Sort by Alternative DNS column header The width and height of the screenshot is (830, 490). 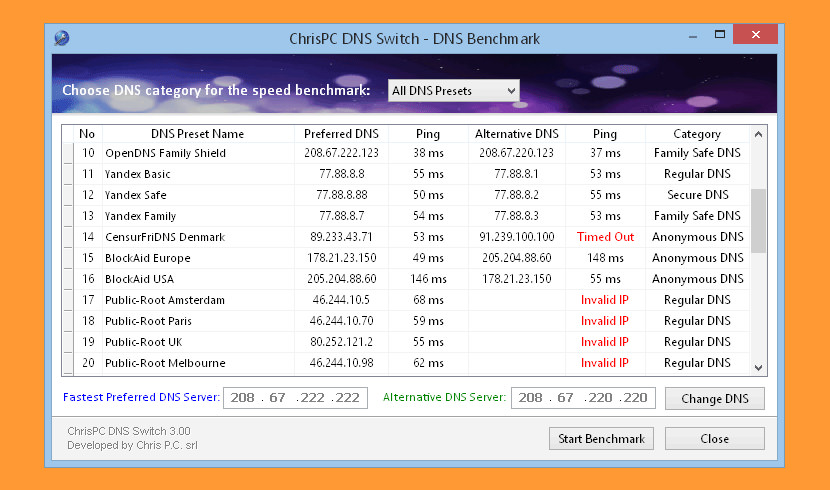tap(517, 134)
